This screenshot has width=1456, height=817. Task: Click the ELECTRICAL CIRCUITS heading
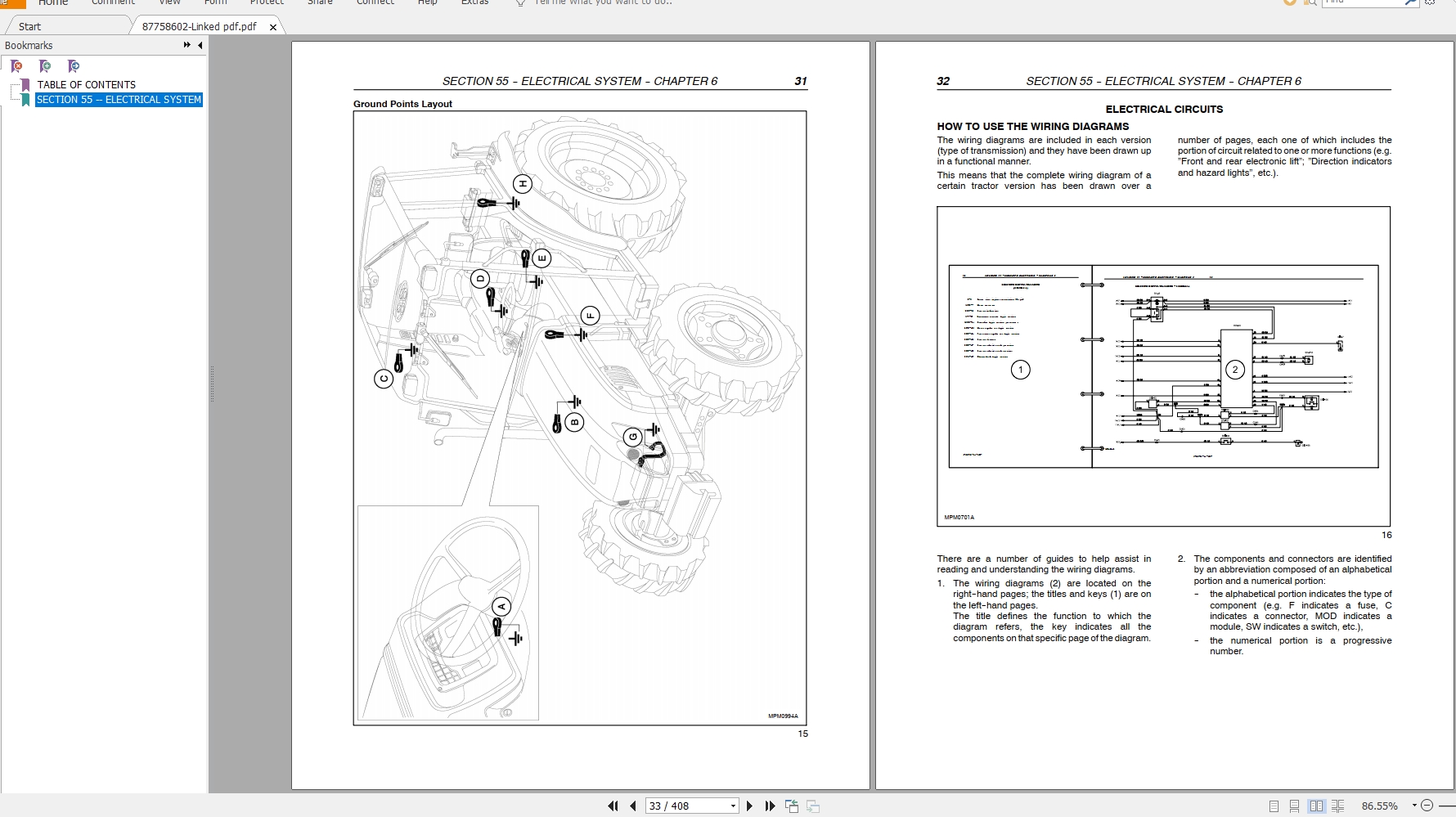pyautogui.click(x=1164, y=110)
